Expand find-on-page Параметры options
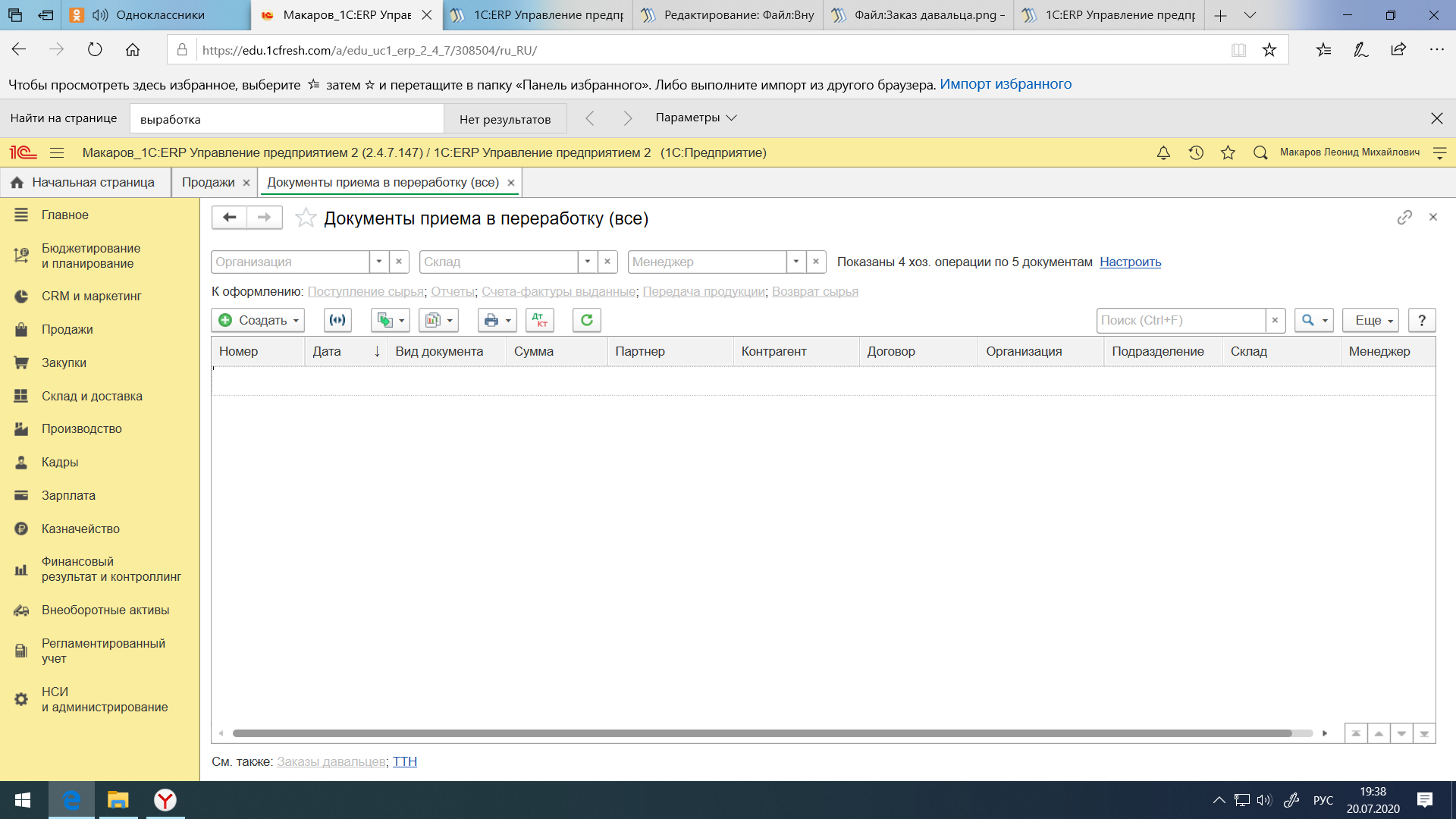Image resolution: width=1456 pixels, height=819 pixels. click(x=696, y=118)
